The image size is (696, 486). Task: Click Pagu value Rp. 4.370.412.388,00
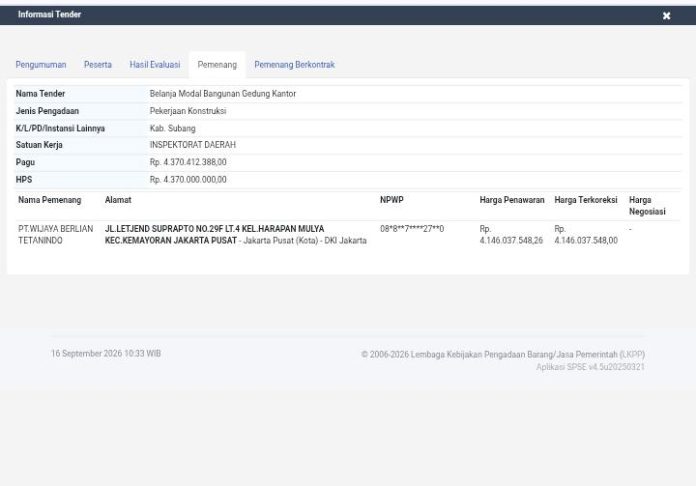pos(188,162)
